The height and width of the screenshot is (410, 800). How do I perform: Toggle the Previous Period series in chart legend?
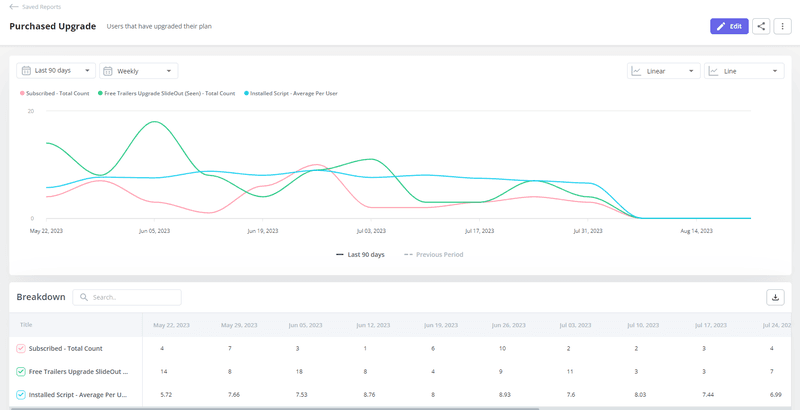tap(433, 254)
